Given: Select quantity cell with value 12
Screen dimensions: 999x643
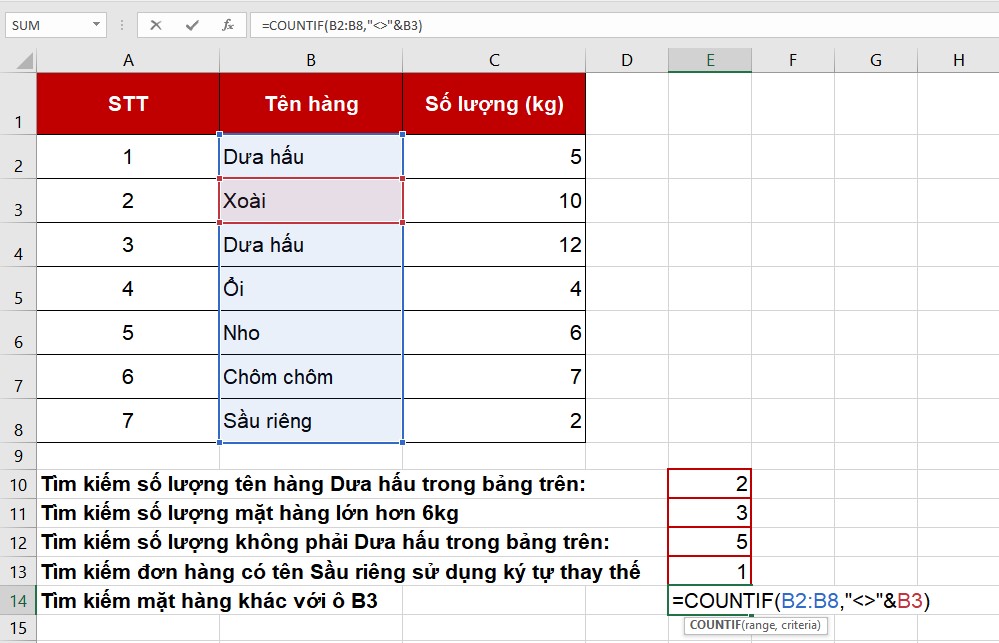Looking at the screenshot, I should [494, 245].
